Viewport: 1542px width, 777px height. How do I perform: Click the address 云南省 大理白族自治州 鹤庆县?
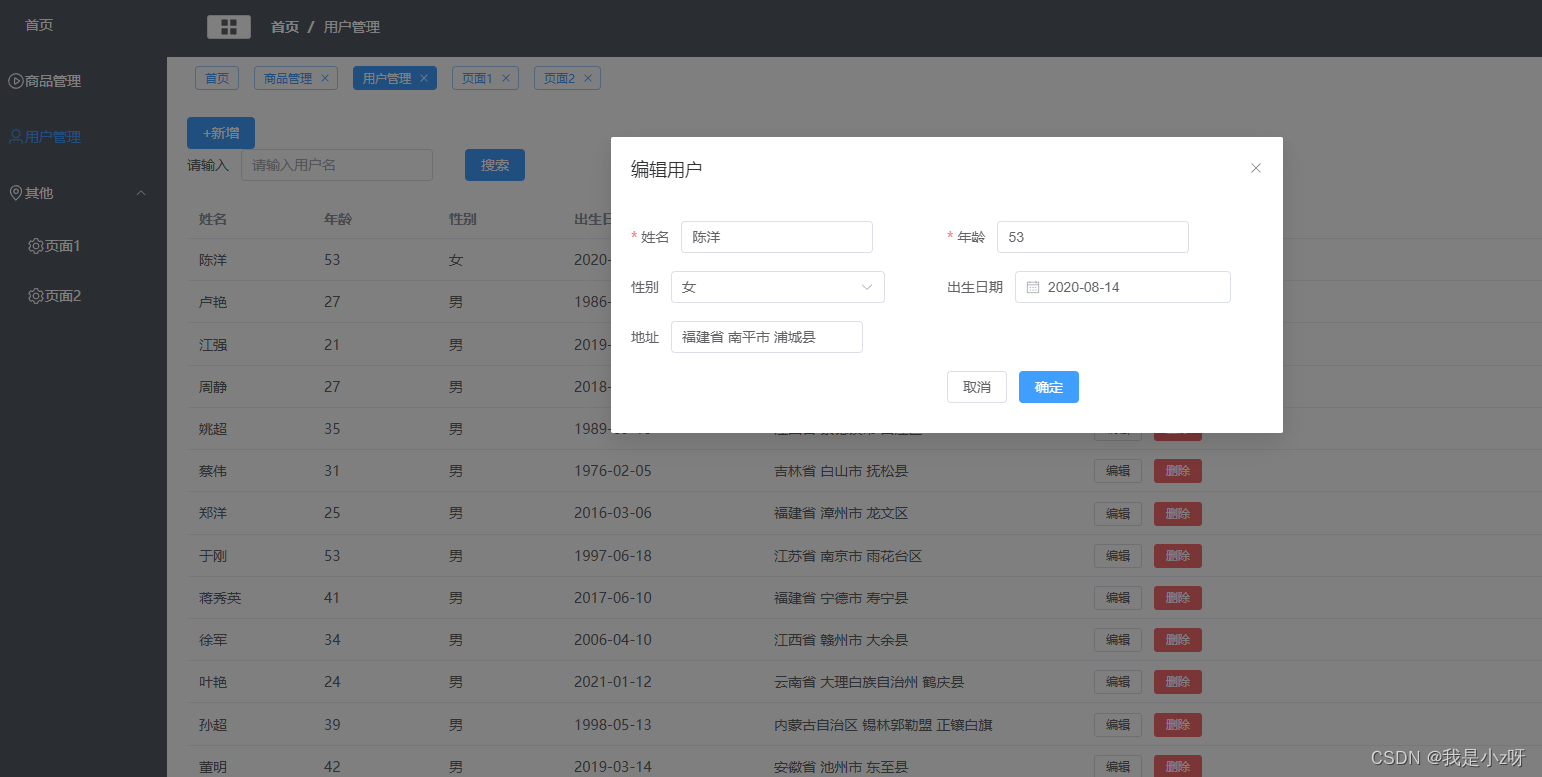click(869, 682)
